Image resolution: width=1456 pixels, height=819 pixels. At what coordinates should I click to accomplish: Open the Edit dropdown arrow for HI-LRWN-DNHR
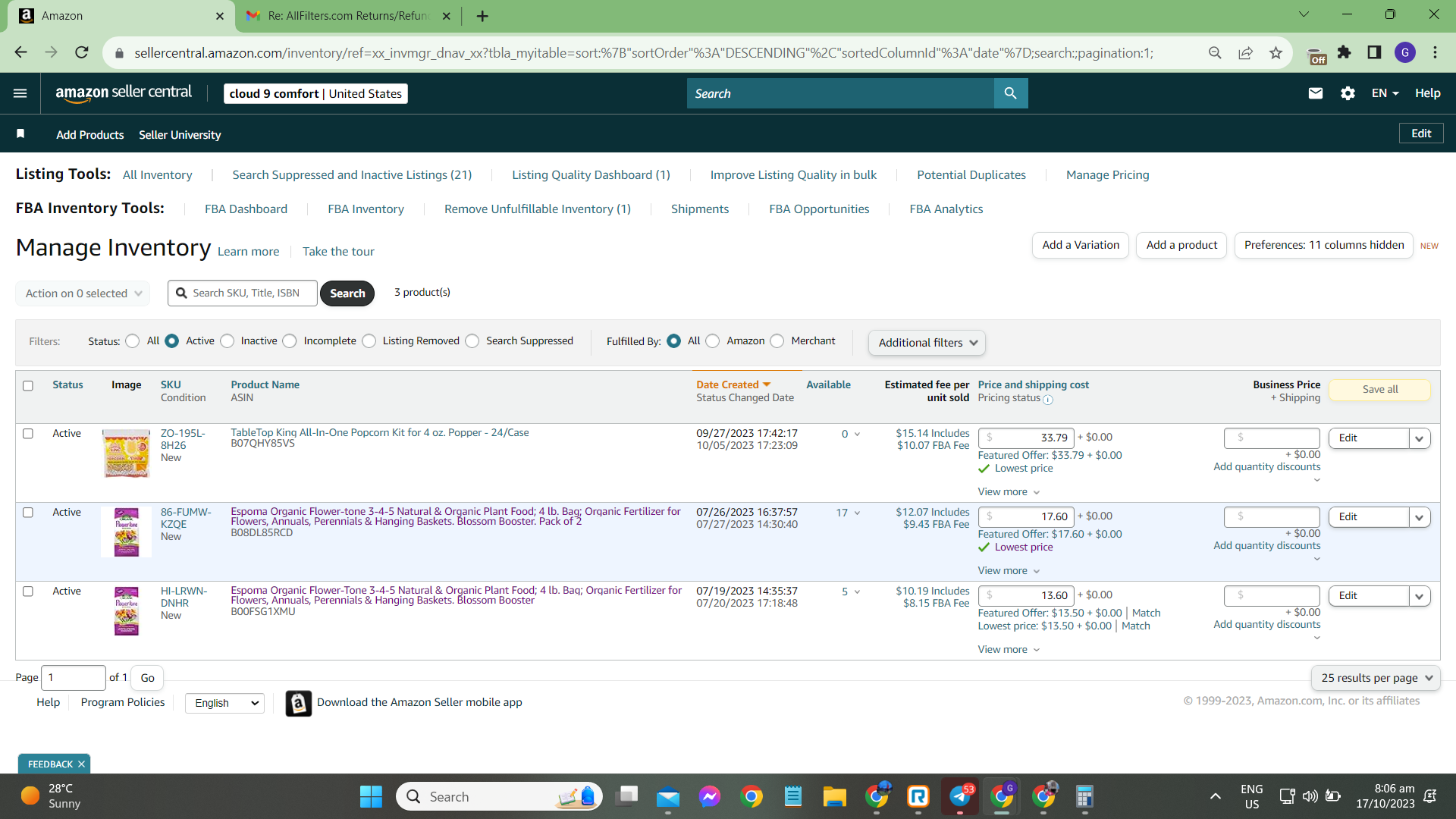(x=1420, y=596)
